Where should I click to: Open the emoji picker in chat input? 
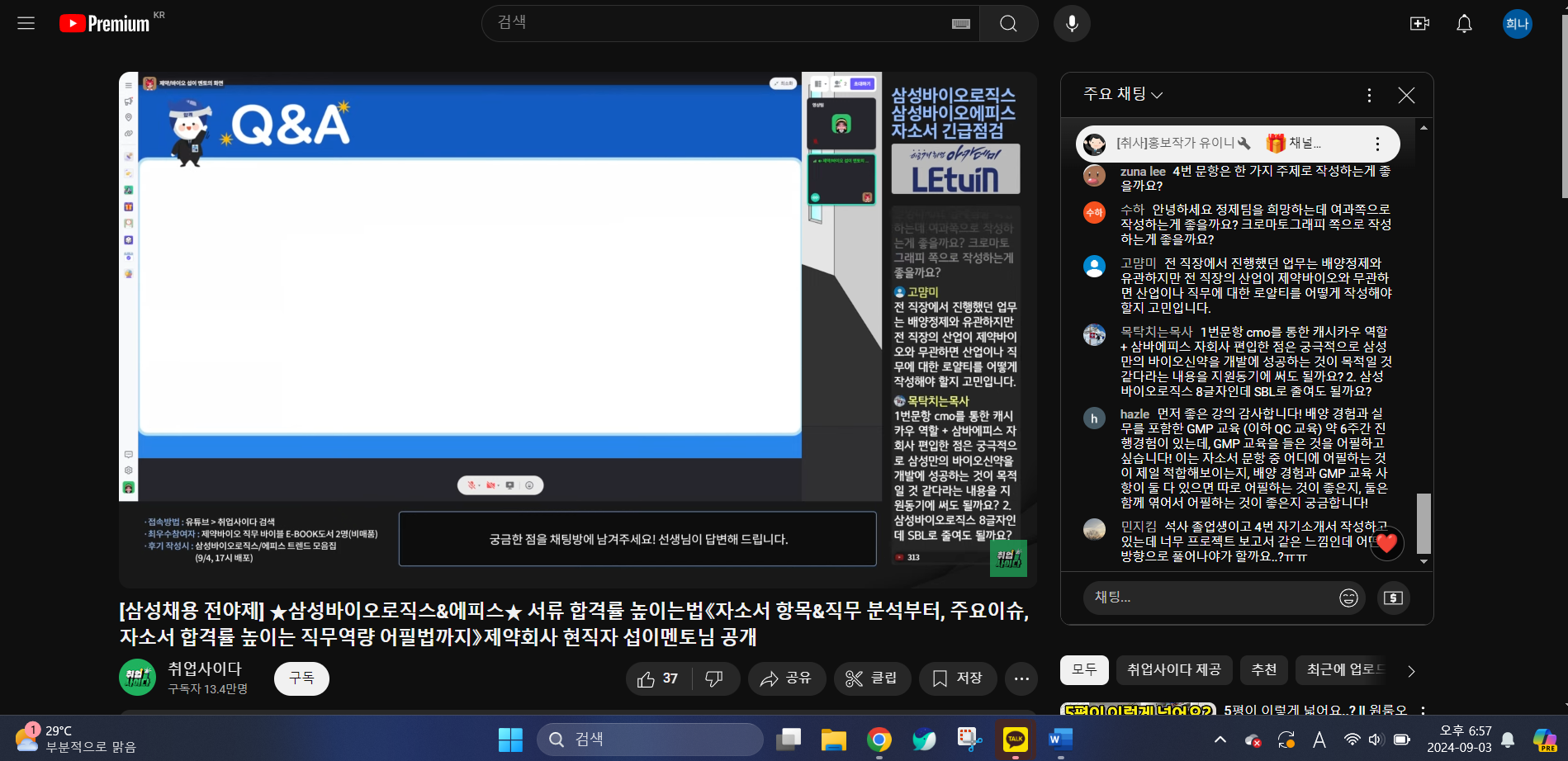tap(1348, 598)
